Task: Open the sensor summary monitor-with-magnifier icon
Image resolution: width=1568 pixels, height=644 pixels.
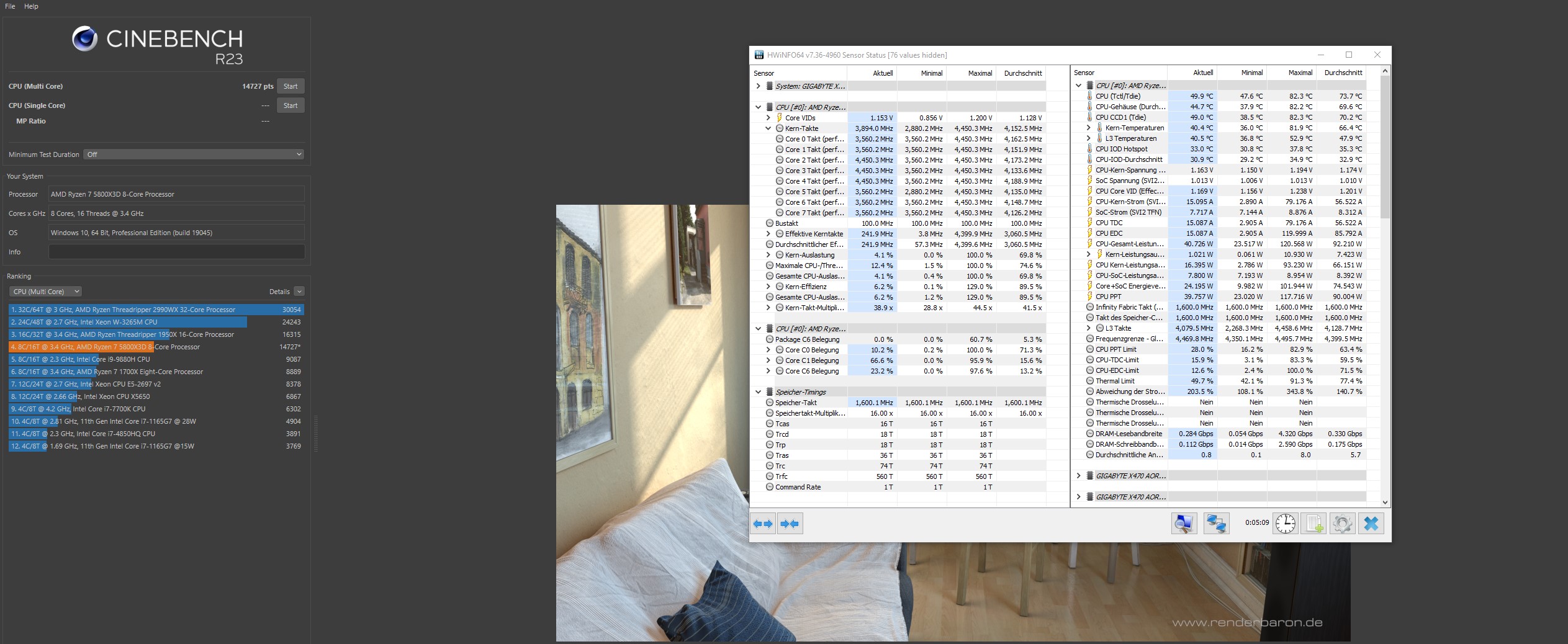Action: click(1184, 524)
